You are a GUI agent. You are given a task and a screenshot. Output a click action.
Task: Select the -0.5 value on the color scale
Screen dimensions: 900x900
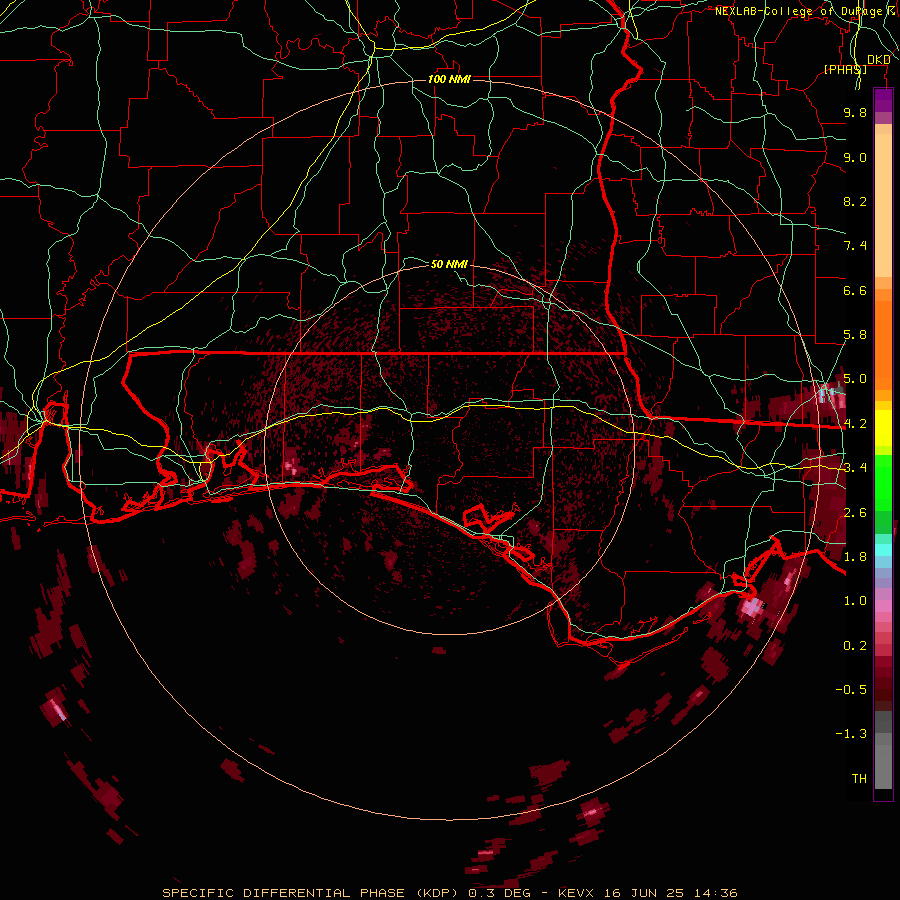click(851, 690)
